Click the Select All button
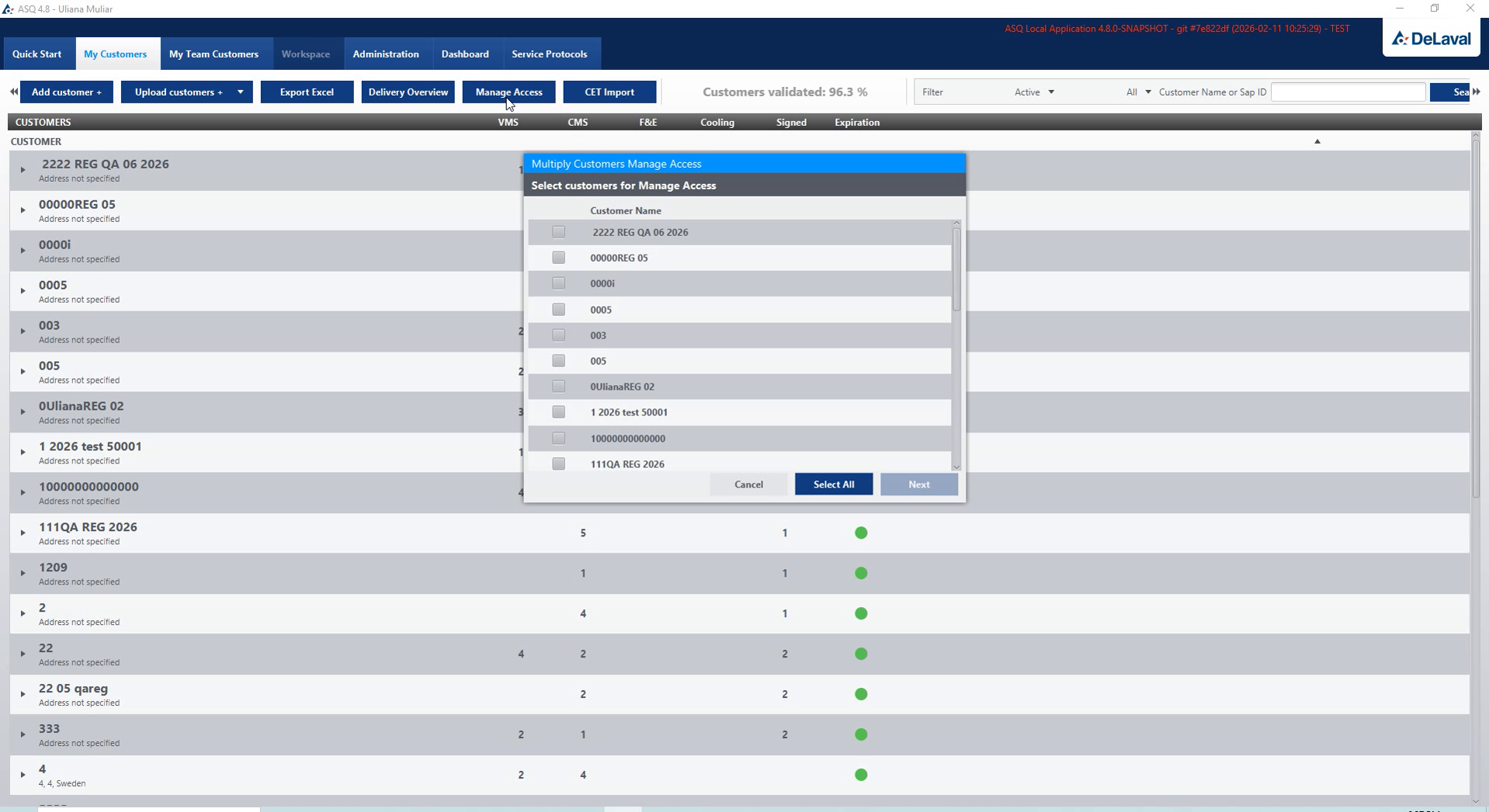 coord(834,484)
